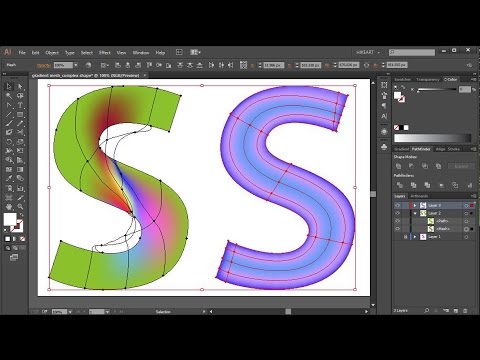Click Delete Selection trash icon in Layers panel
This screenshot has height=360, width=480.
coord(465,311)
